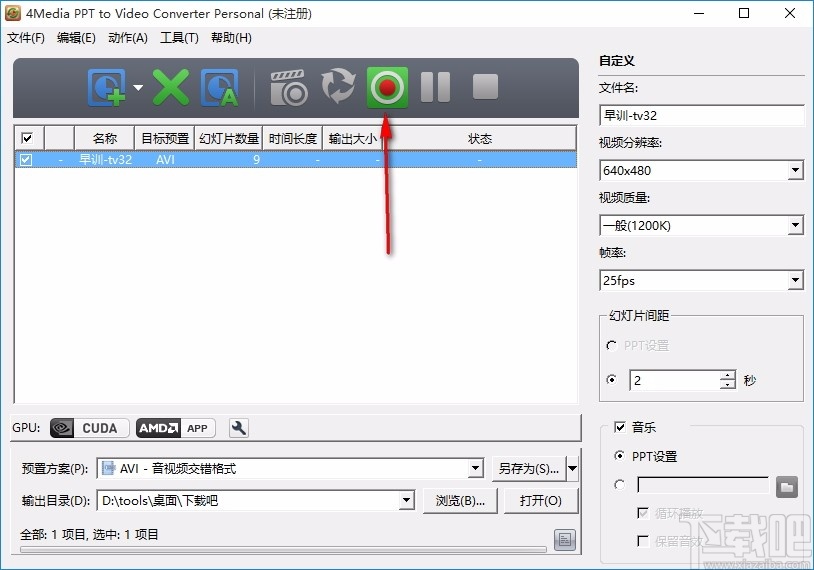Image resolution: width=814 pixels, height=570 pixels.
Task: Select the 早训-tv32 row name
Action: [105, 160]
